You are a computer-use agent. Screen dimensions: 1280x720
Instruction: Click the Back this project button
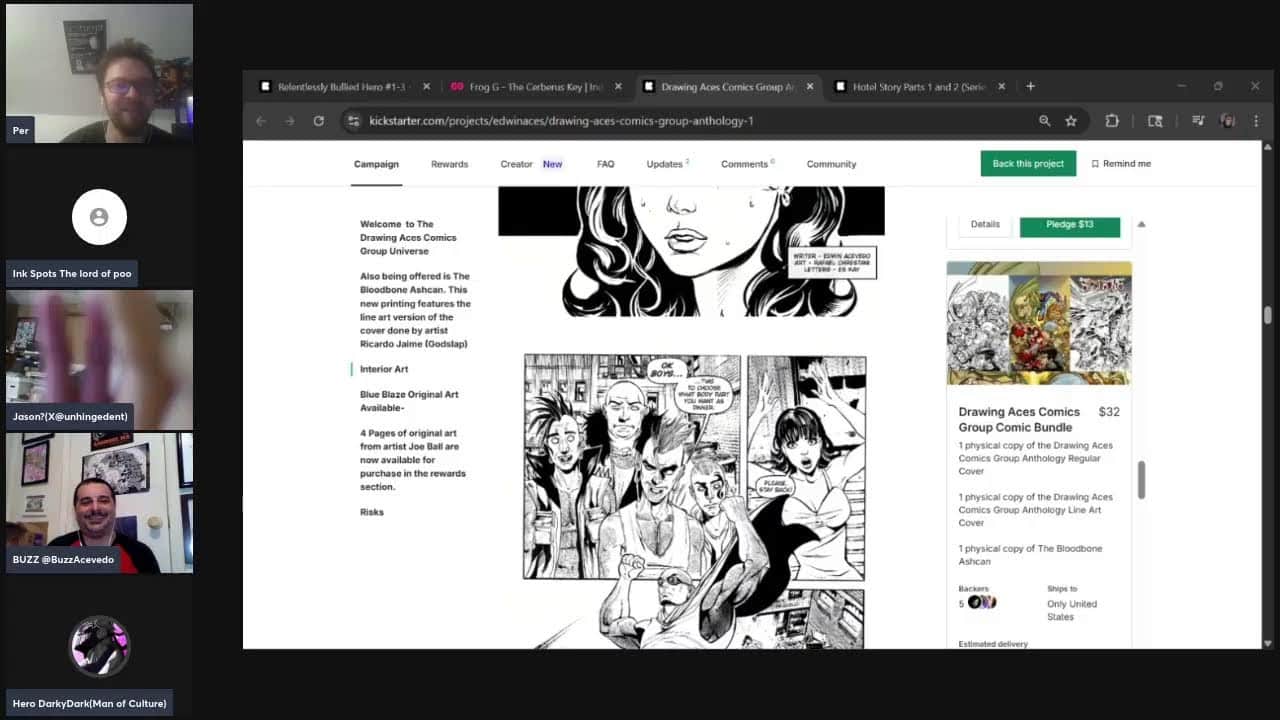1027,164
